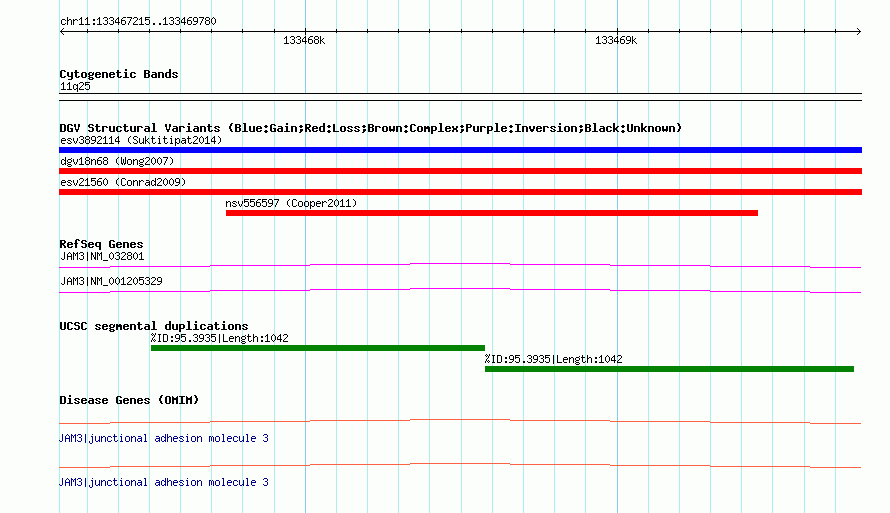Open the first JAM3 junctional adhesion molecule link

click(163, 438)
